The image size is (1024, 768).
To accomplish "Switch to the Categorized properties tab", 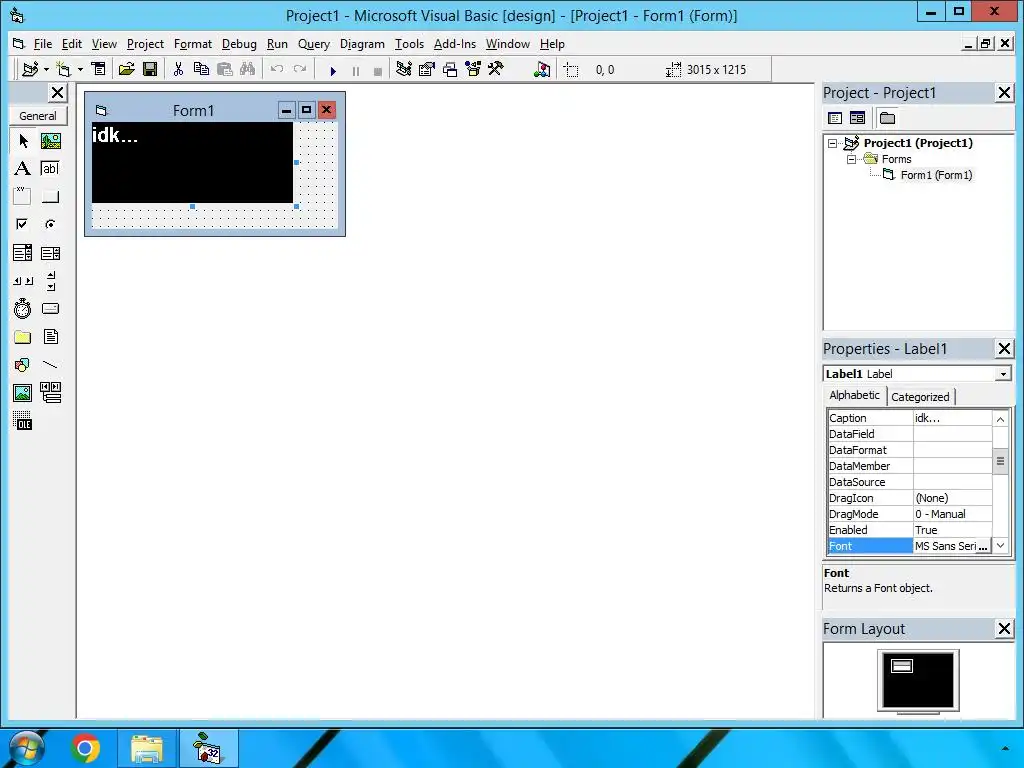I will pyautogui.click(x=920, y=397).
